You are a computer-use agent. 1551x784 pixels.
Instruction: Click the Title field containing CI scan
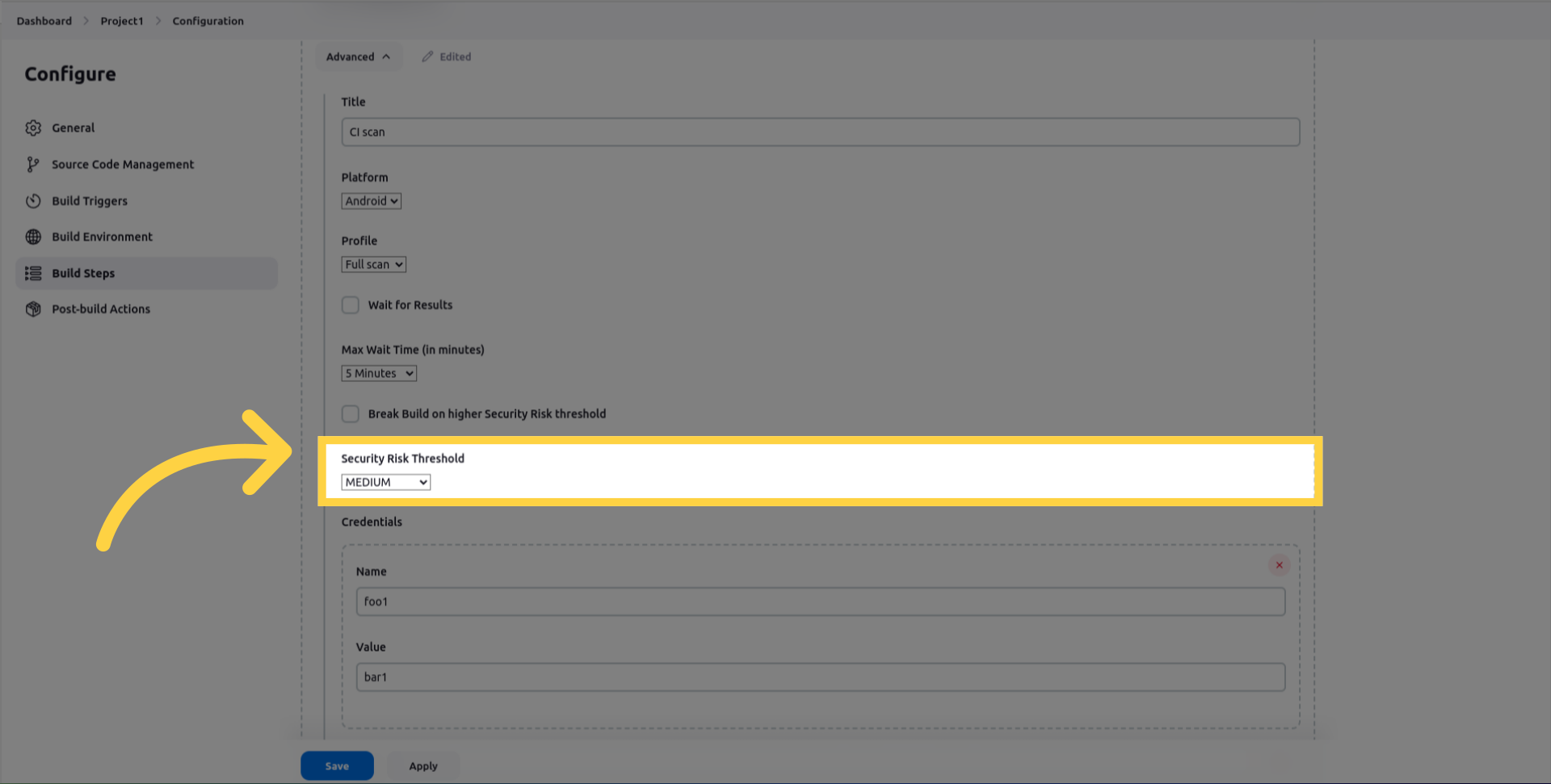tap(820, 132)
